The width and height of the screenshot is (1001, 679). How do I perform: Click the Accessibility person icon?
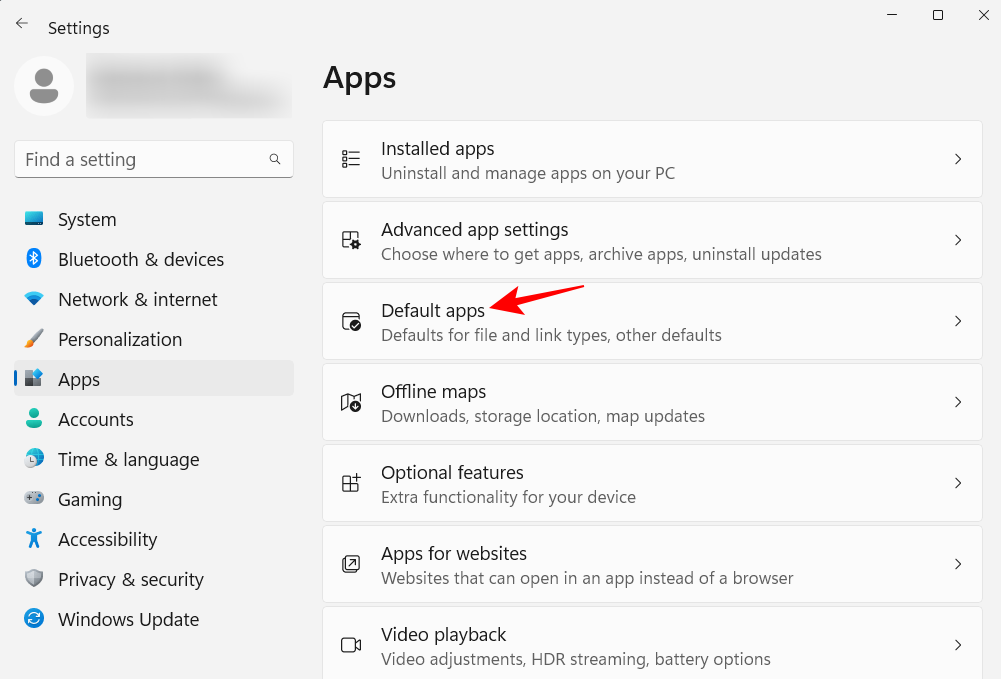33,539
